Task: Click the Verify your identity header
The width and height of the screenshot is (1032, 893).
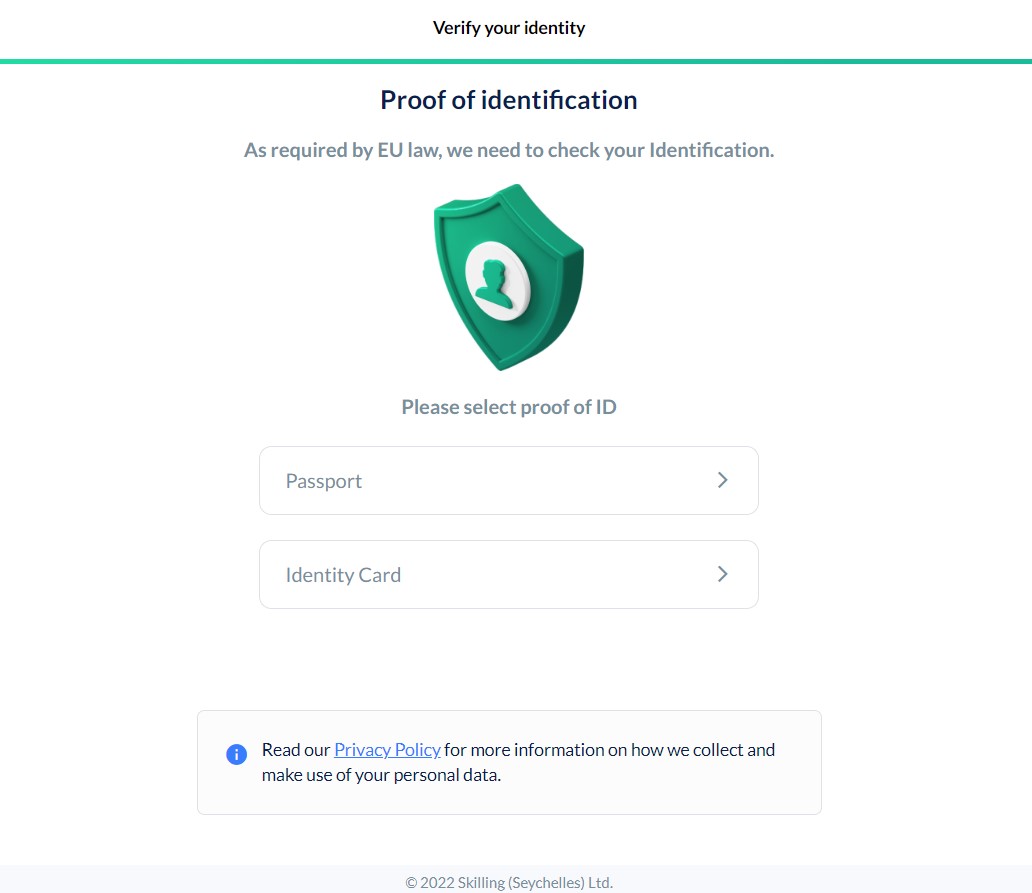Action: click(509, 27)
